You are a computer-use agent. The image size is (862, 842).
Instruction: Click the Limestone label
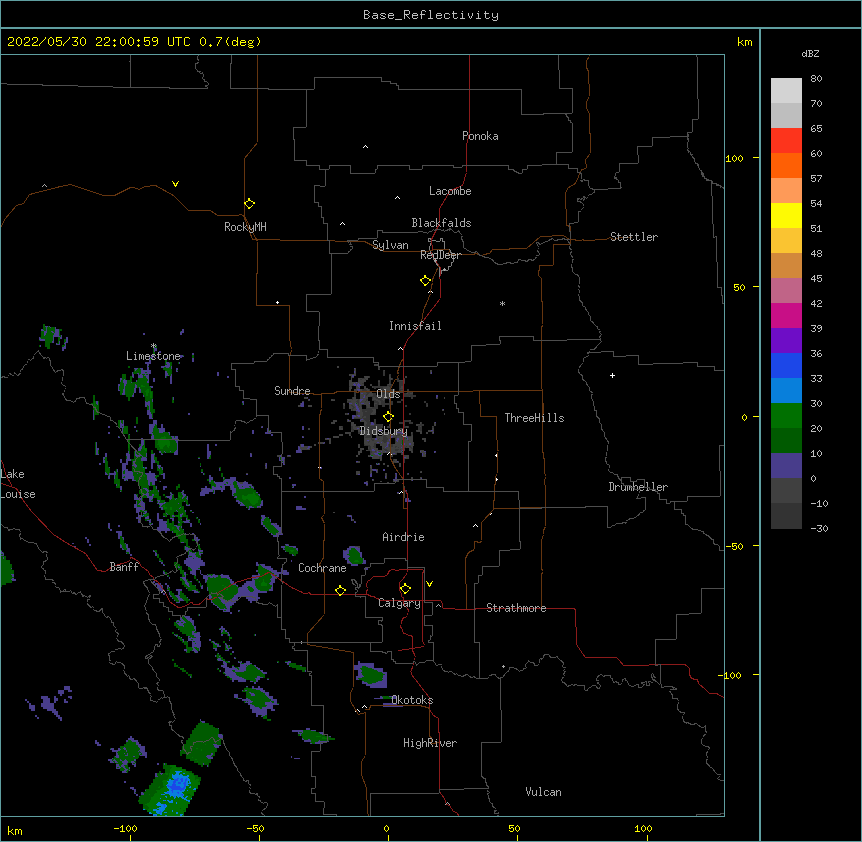click(153, 356)
